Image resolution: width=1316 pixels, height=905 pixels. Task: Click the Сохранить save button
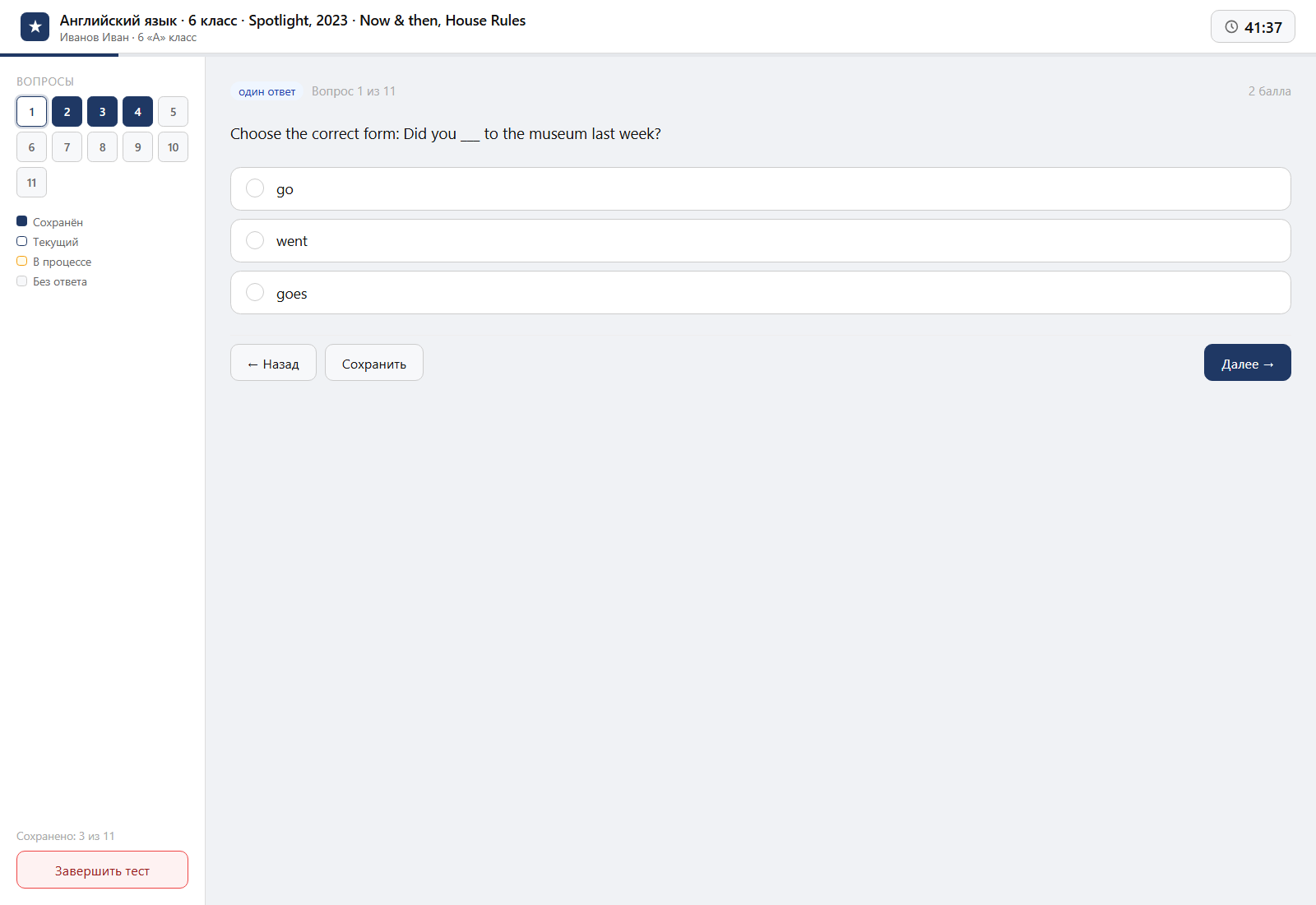(x=374, y=363)
